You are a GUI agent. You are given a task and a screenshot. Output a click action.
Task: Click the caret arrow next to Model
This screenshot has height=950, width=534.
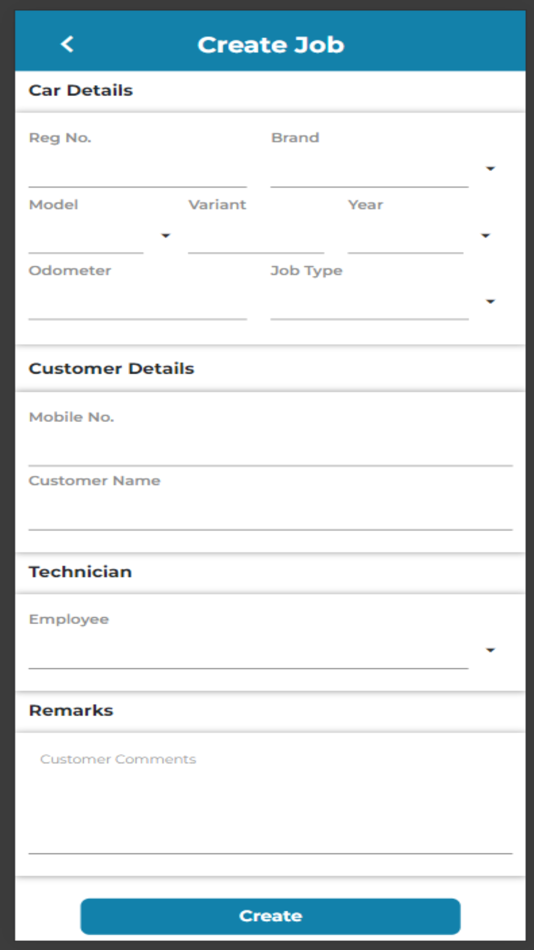[165, 235]
